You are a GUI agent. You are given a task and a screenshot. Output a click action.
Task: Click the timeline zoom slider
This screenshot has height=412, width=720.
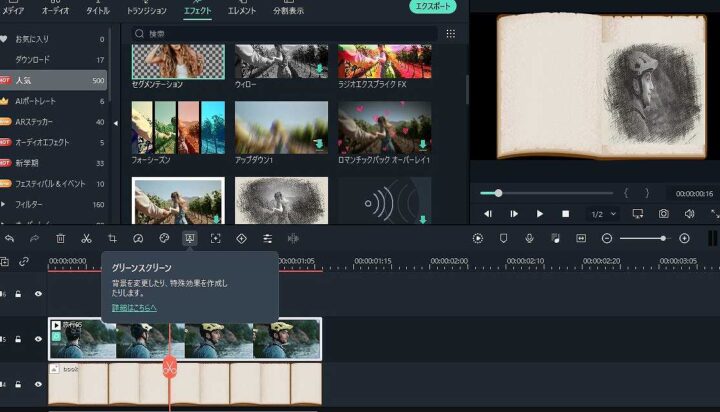[x=645, y=238]
